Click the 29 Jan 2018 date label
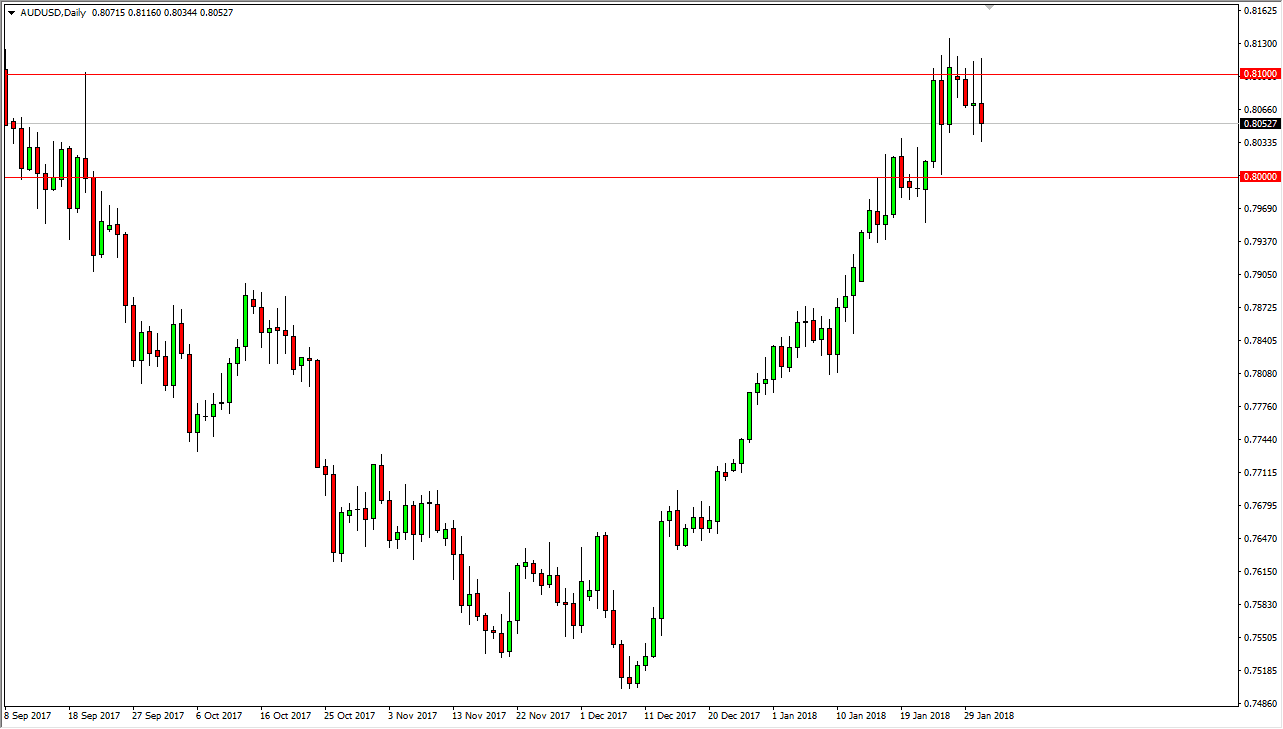Image resolution: width=1283 pixels, height=729 pixels. [990, 716]
